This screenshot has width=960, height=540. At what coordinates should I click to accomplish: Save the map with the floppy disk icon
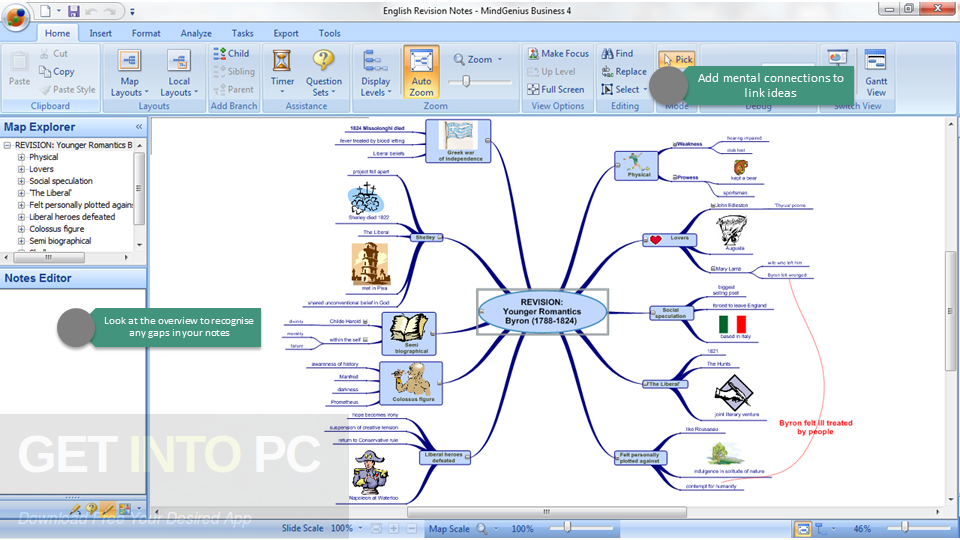73,11
